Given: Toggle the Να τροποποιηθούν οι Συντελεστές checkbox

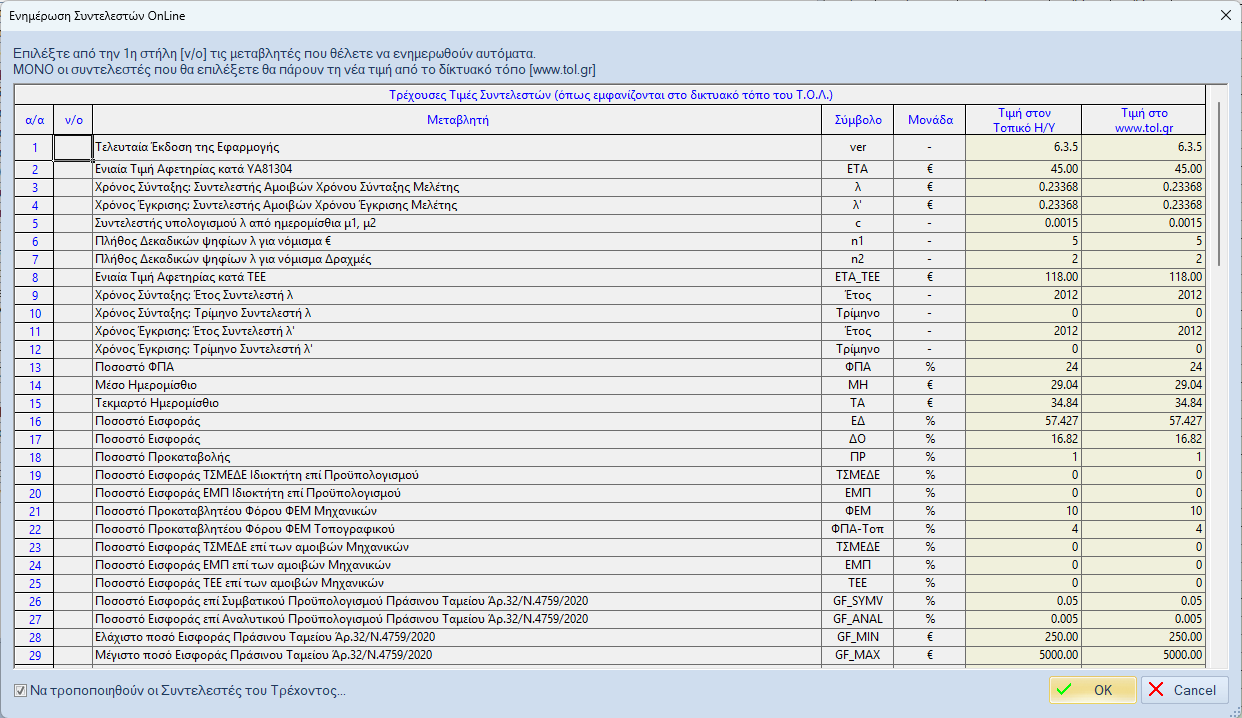Looking at the screenshot, I should tap(21, 691).
